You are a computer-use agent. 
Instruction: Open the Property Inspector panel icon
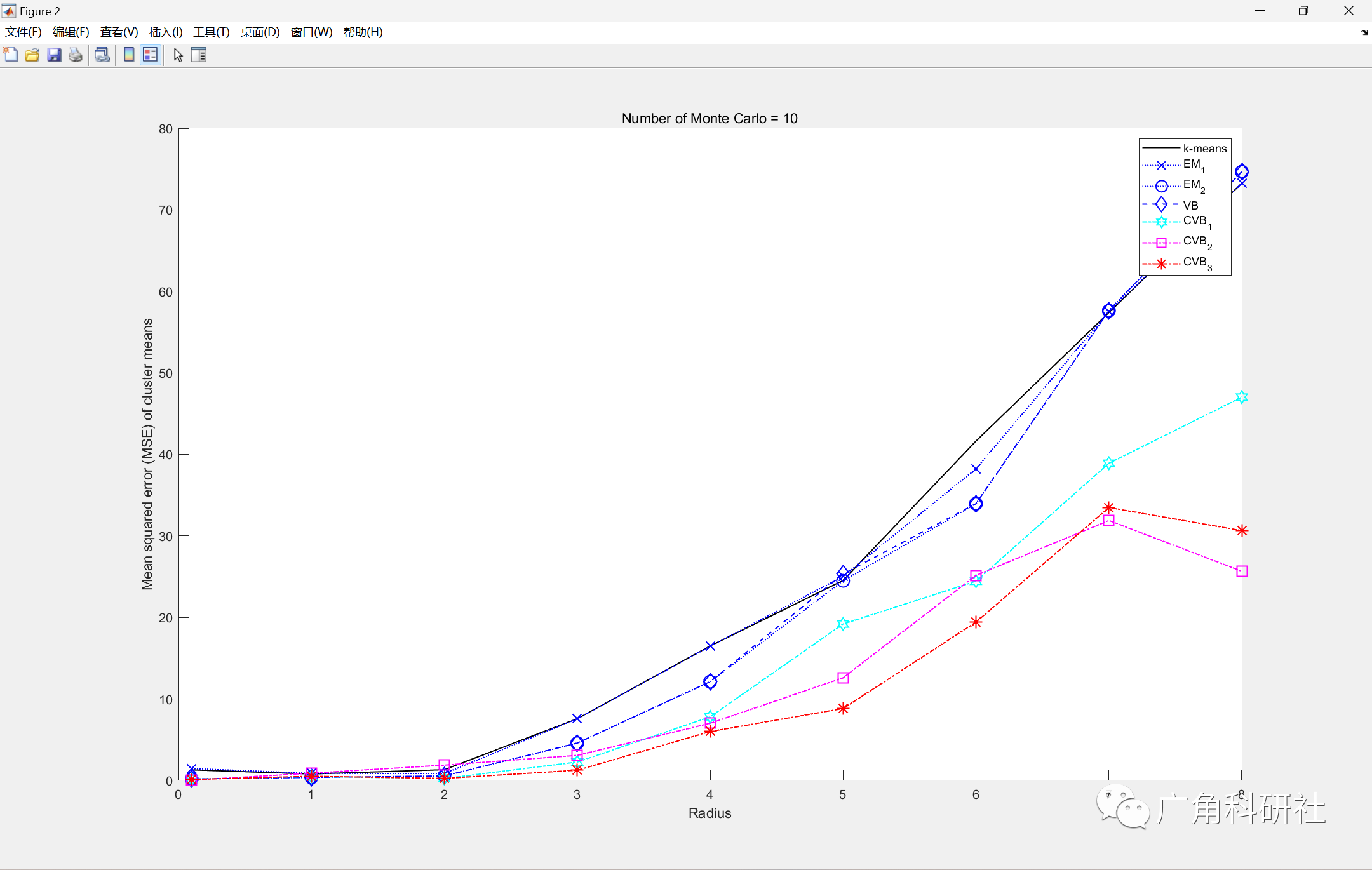pyautogui.click(x=199, y=55)
